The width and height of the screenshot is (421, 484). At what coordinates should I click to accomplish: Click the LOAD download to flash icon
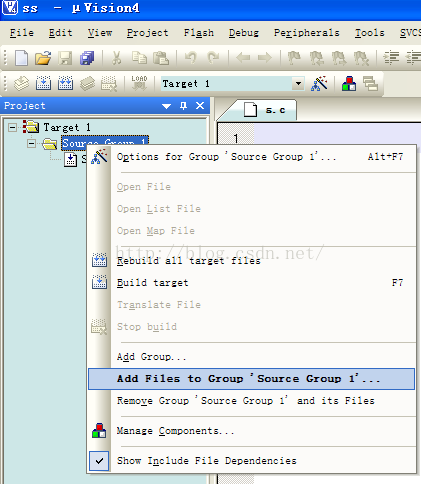139,83
